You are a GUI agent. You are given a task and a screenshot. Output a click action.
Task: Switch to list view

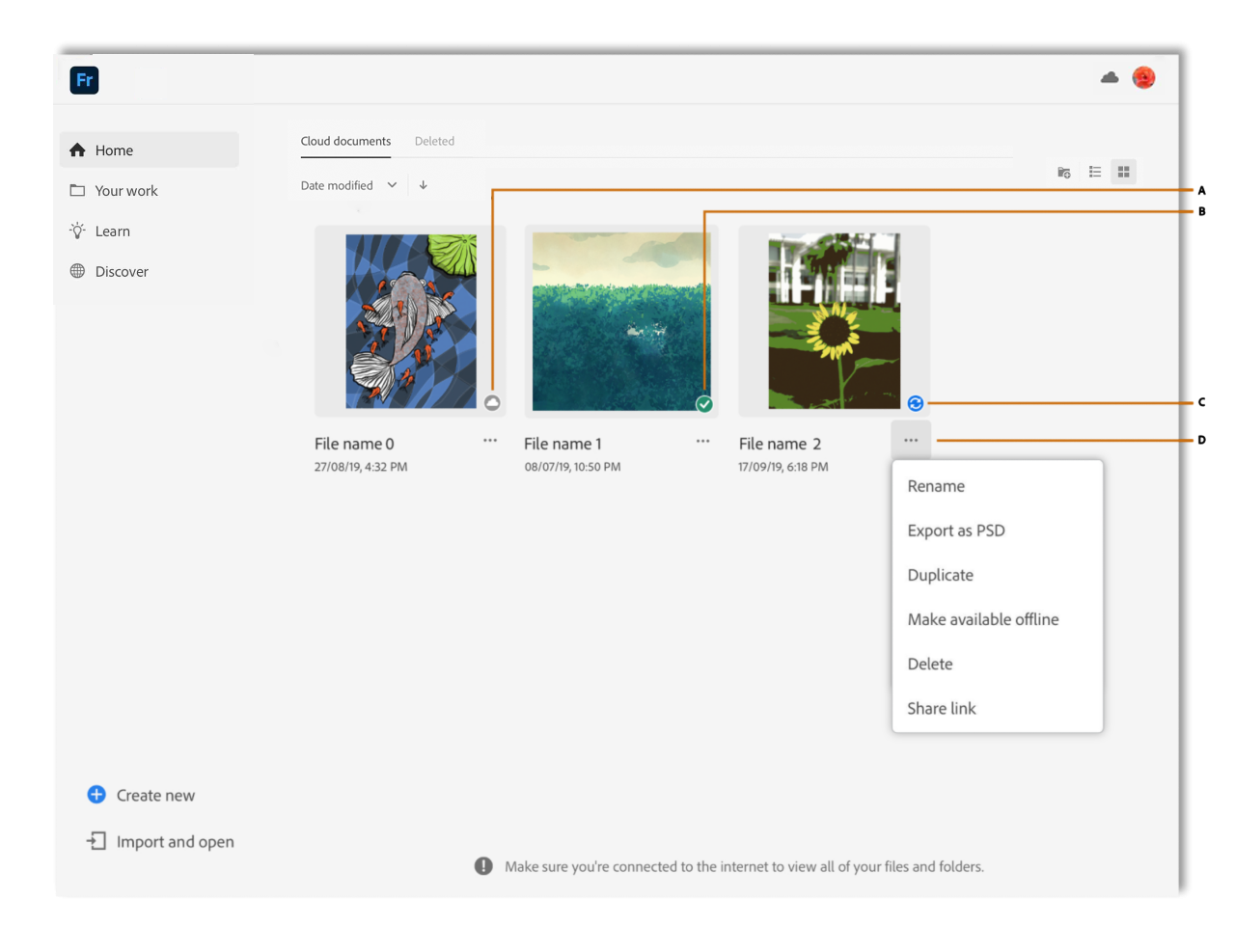(x=1095, y=172)
